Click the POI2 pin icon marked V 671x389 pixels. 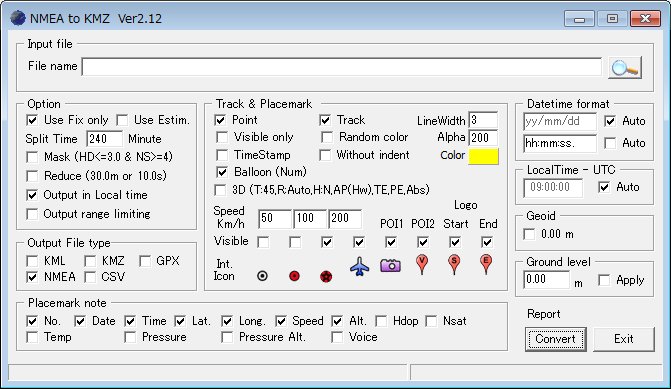pyautogui.click(x=422, y=264)
